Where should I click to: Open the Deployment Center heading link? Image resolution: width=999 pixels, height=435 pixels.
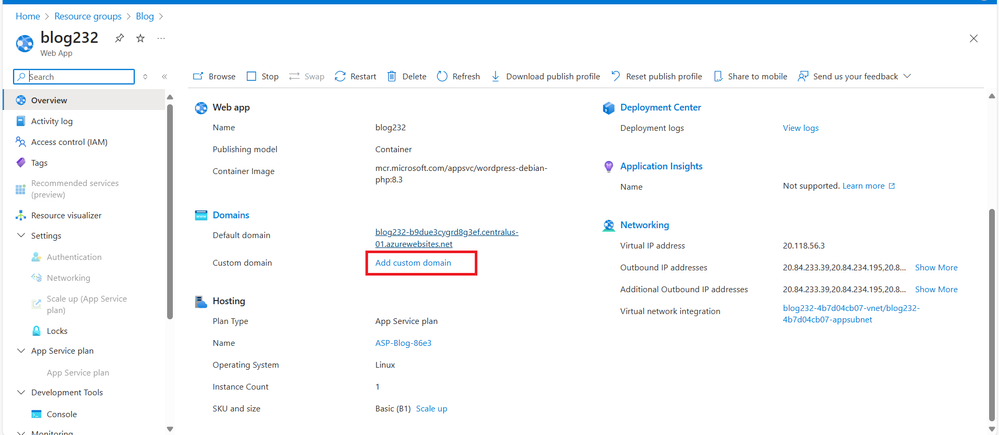click(661, 108)
